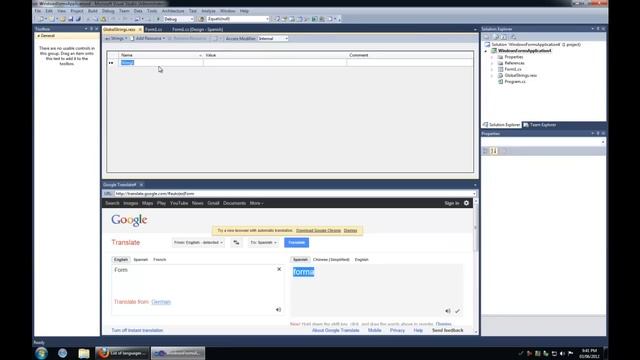Open the Build menu
Viewport: 640px width, 360px height.
[93, 11]
